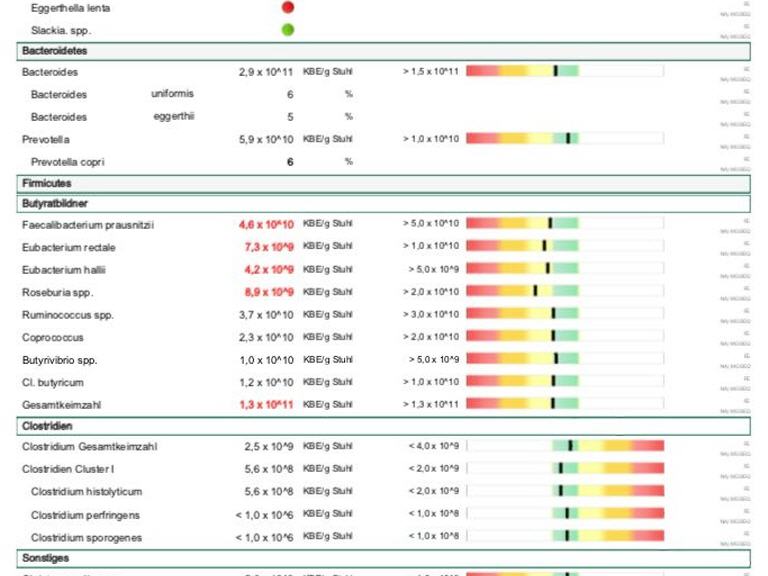Select the value 5 in Bacteroides eggerthii row
Image resolution: width=768 pixels, height=576 pixels.
pyautogui.click(x=290, y=117)
